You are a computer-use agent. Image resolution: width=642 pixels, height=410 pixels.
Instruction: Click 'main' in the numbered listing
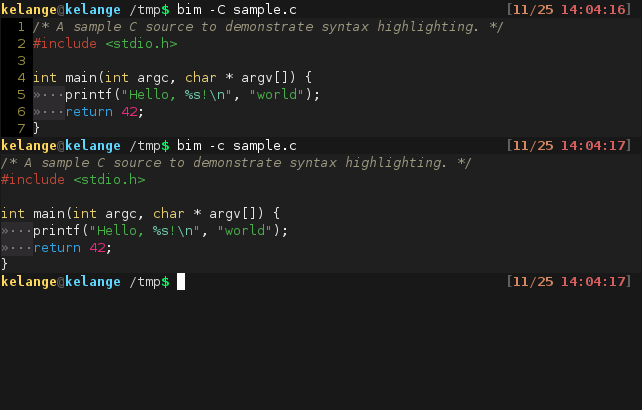coord(81,78)
